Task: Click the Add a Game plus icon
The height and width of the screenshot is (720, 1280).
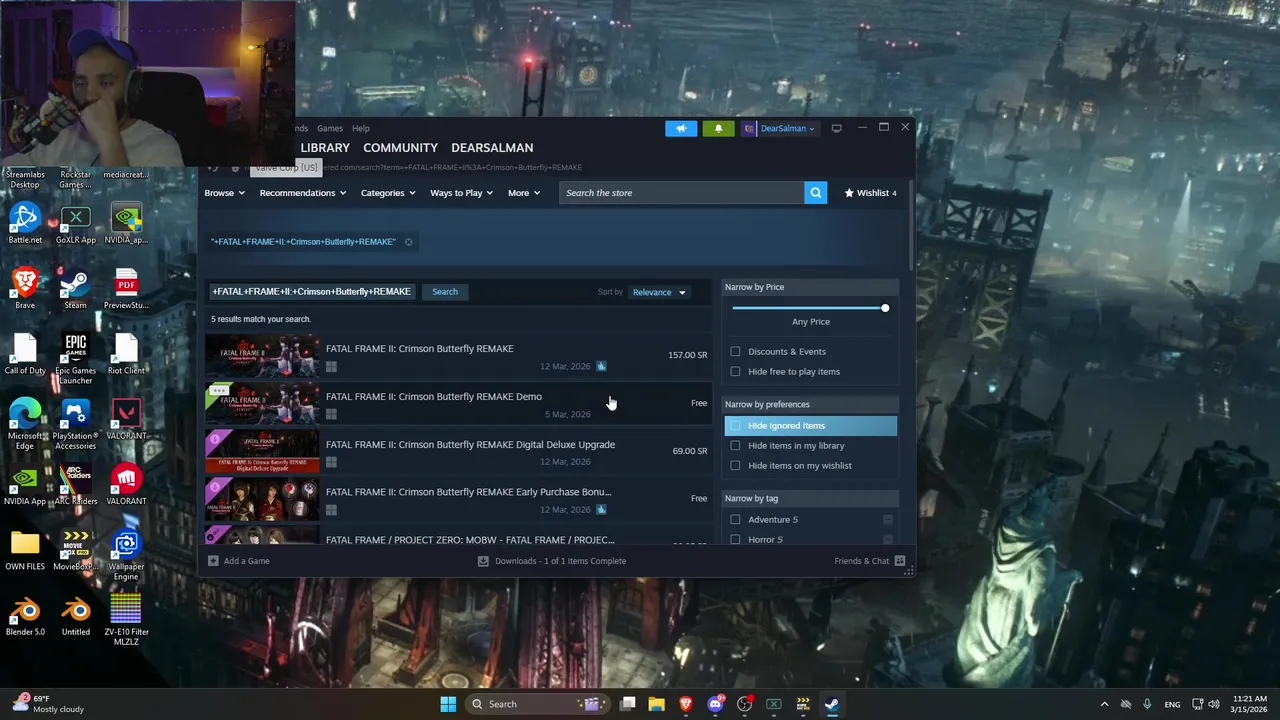Action: pos(213,561)
